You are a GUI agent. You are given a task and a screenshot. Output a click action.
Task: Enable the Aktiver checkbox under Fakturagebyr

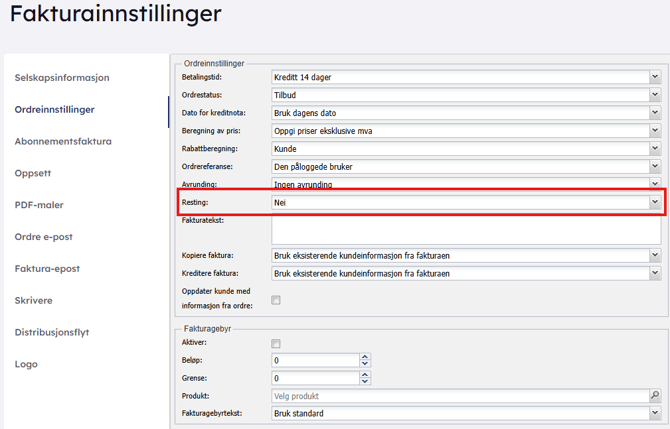tap(277, 343)
